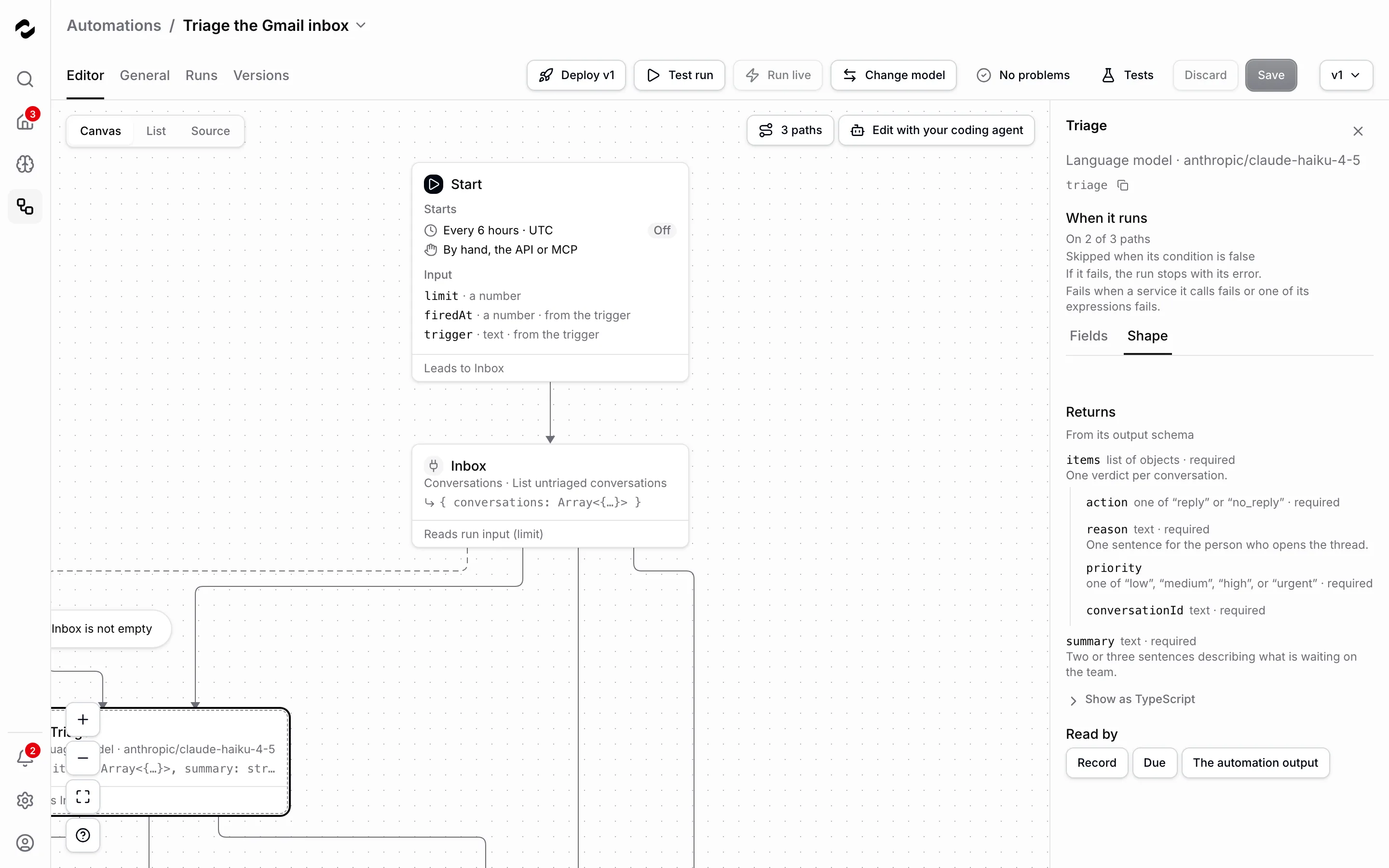Zoom in on the canvas
The width and height of the screenshot is (1389, 868).
coord(82,719)
